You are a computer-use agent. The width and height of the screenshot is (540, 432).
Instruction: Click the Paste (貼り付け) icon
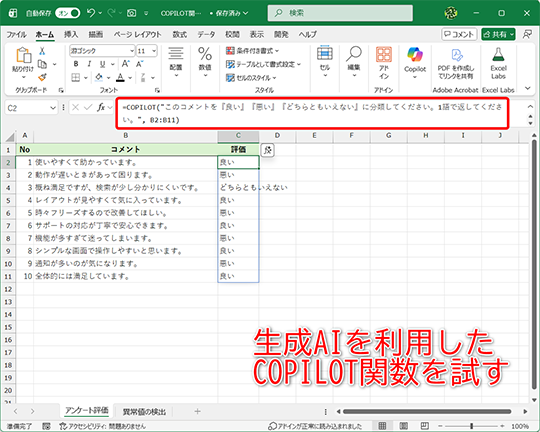(23, 56)
